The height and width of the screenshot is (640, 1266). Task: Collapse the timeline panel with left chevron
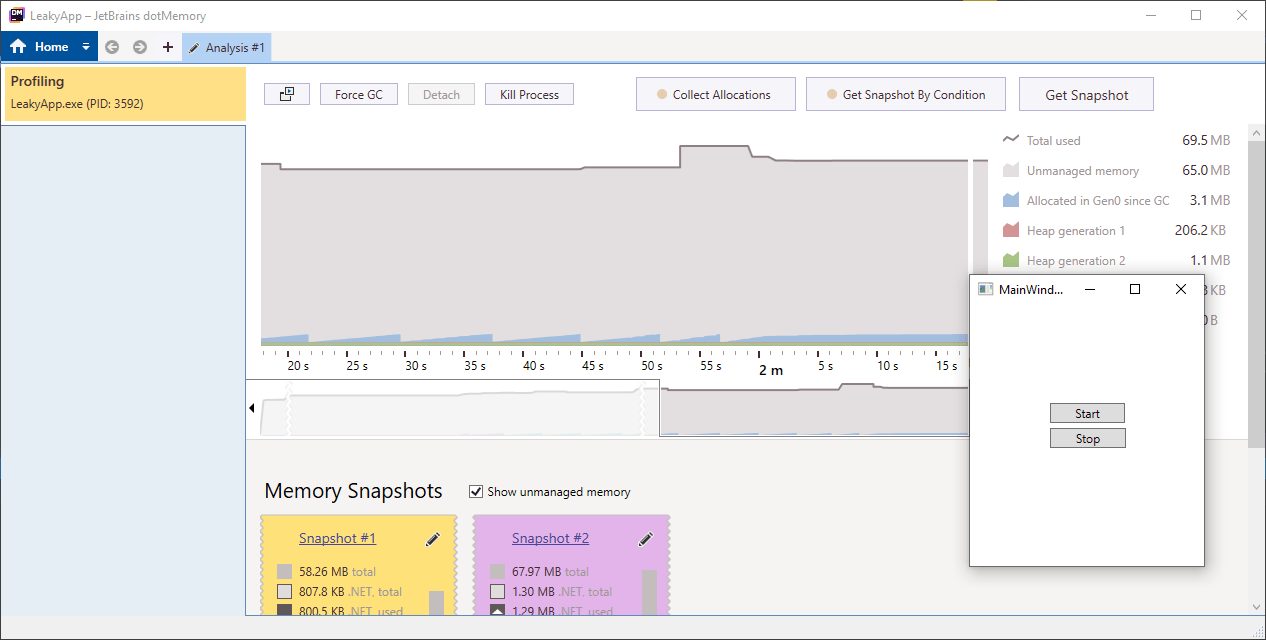tap(252, 408)
